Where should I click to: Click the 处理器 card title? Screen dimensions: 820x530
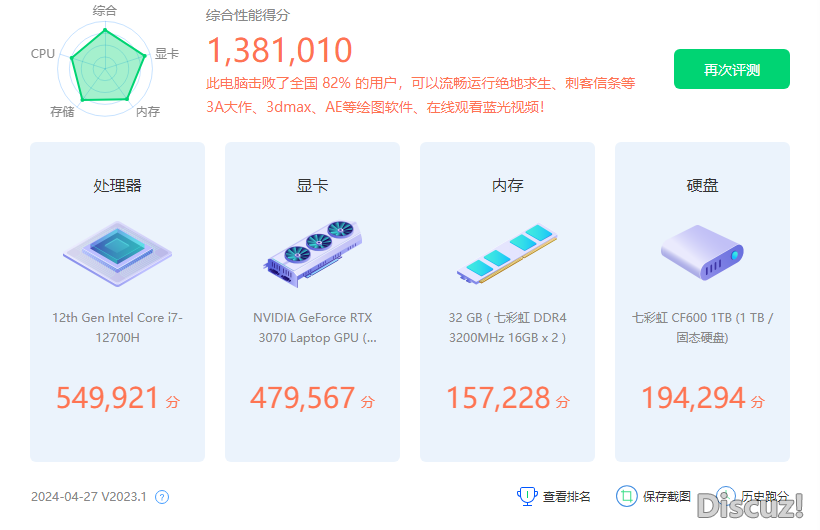[x=117, y=185]
